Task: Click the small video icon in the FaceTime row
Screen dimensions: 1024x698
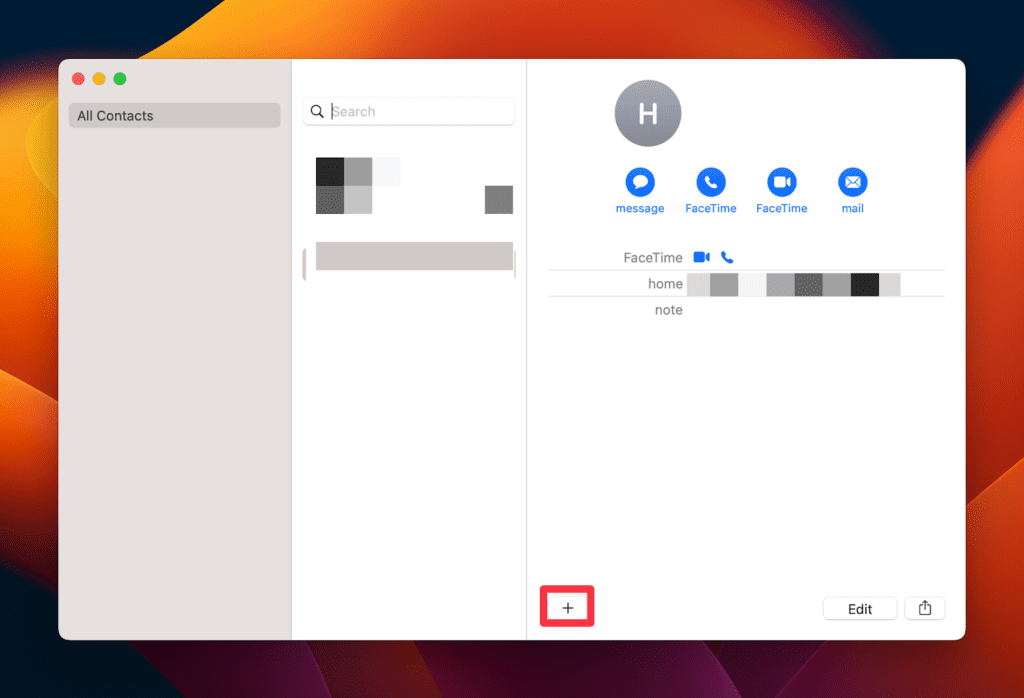Action: tap(701, 257)
